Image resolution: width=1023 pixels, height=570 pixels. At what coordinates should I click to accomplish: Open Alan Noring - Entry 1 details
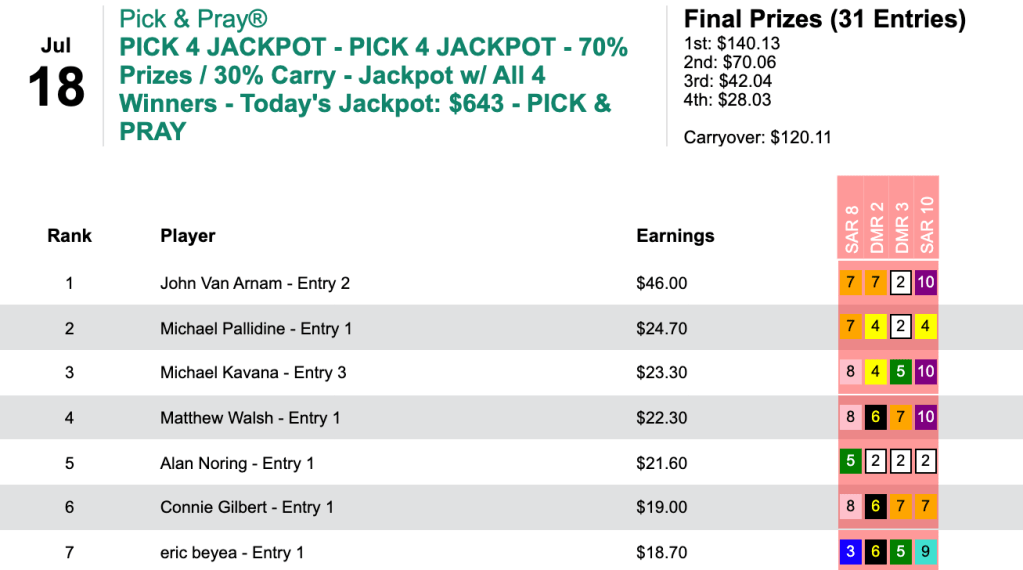tap(237, 463)
